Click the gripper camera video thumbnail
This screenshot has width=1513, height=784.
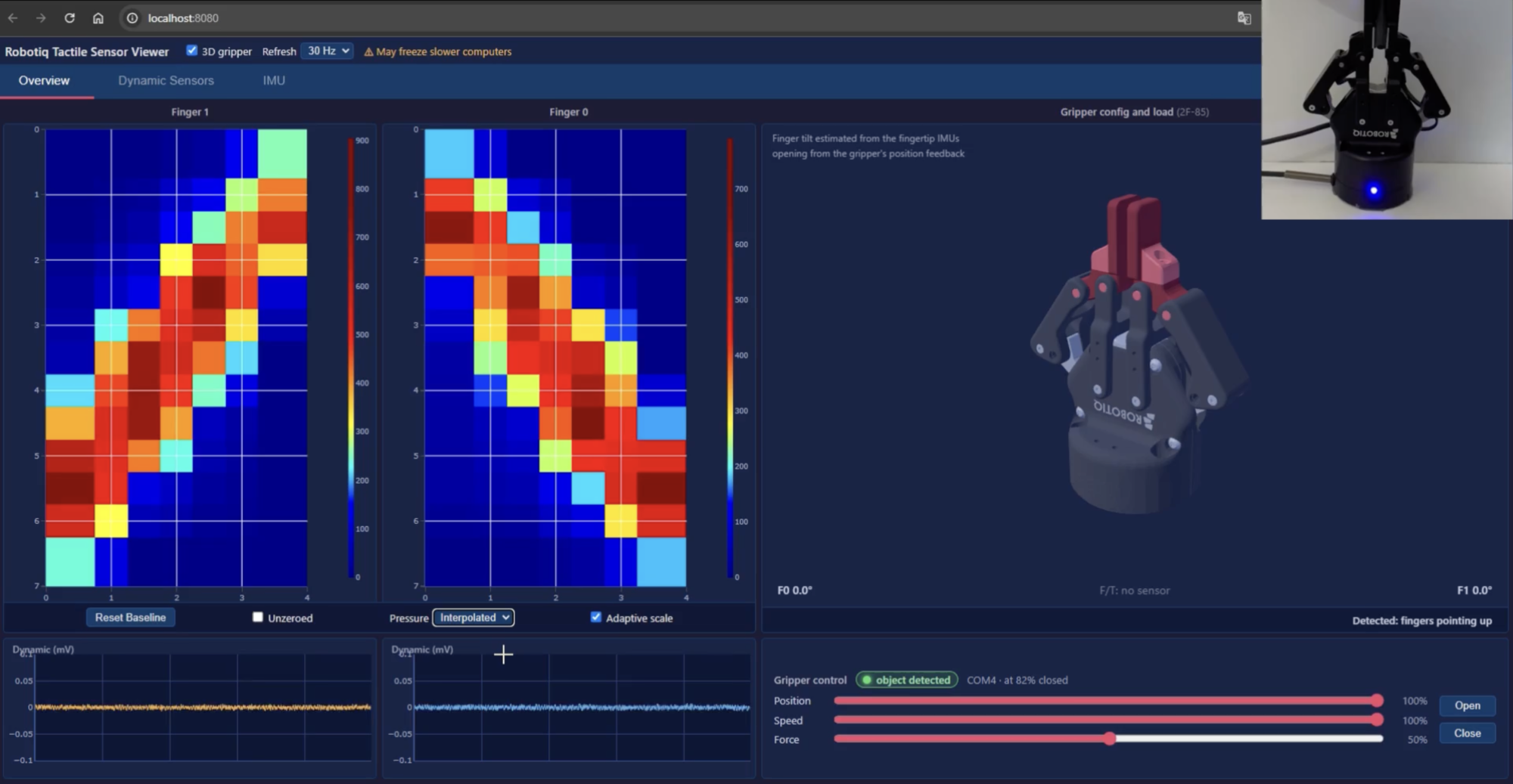tap(1387, 110)
